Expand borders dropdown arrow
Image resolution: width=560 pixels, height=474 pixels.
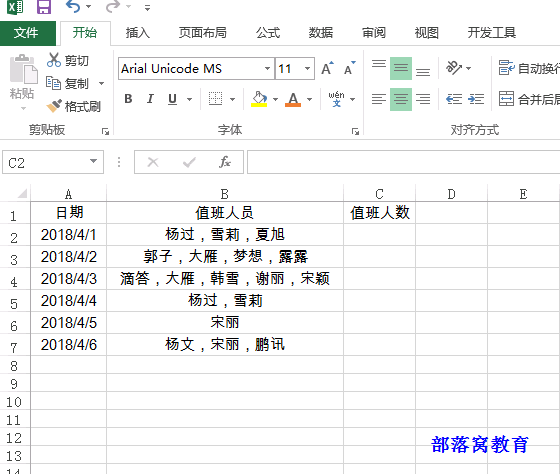(x=232, y=99)
